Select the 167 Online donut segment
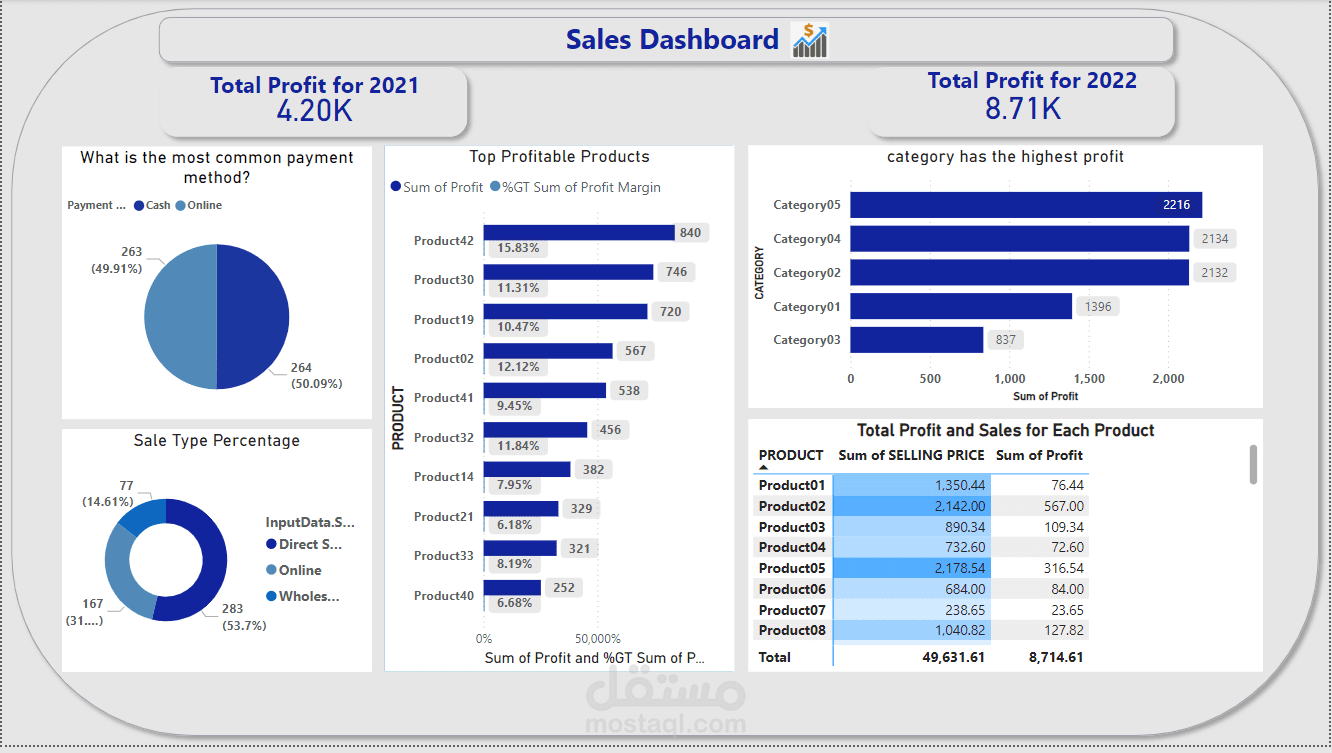 point(120,572)
